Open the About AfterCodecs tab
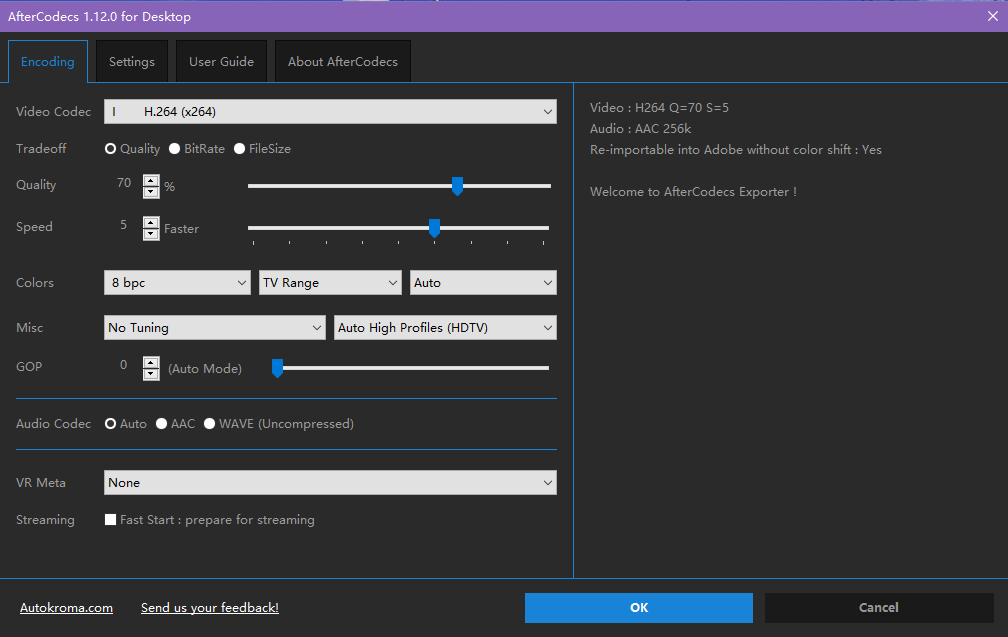This screenshot has height=637, width=1008. pos(342,61)
